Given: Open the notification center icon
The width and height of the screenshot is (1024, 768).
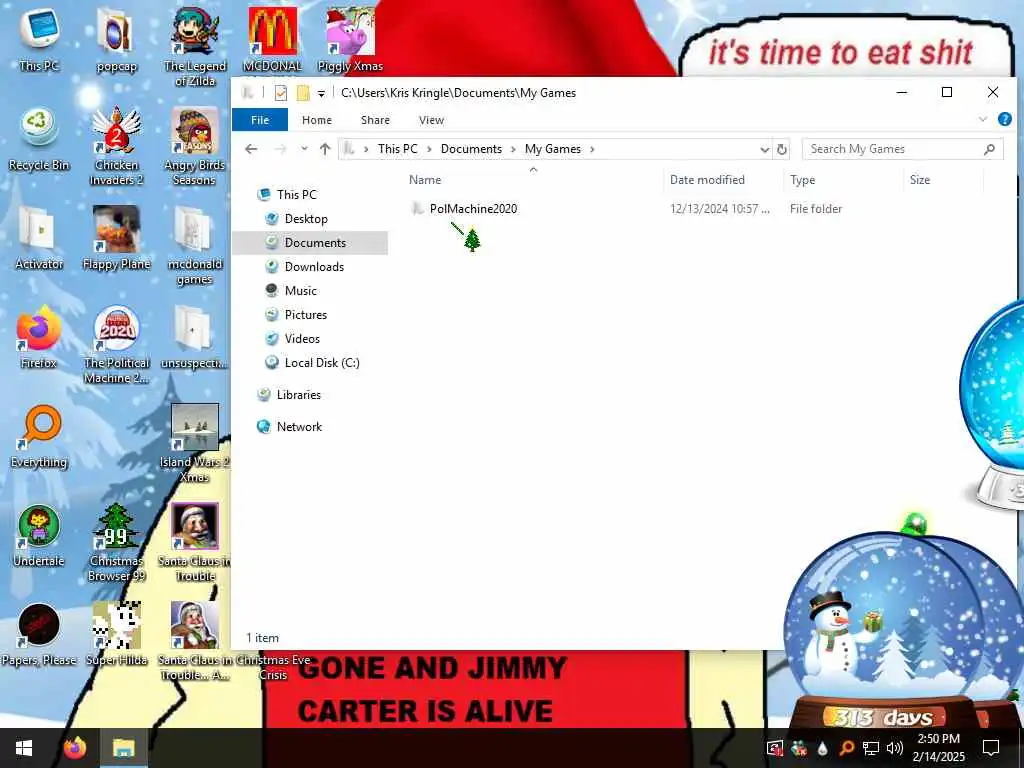Looking at the screenshot, I should 991,748.
